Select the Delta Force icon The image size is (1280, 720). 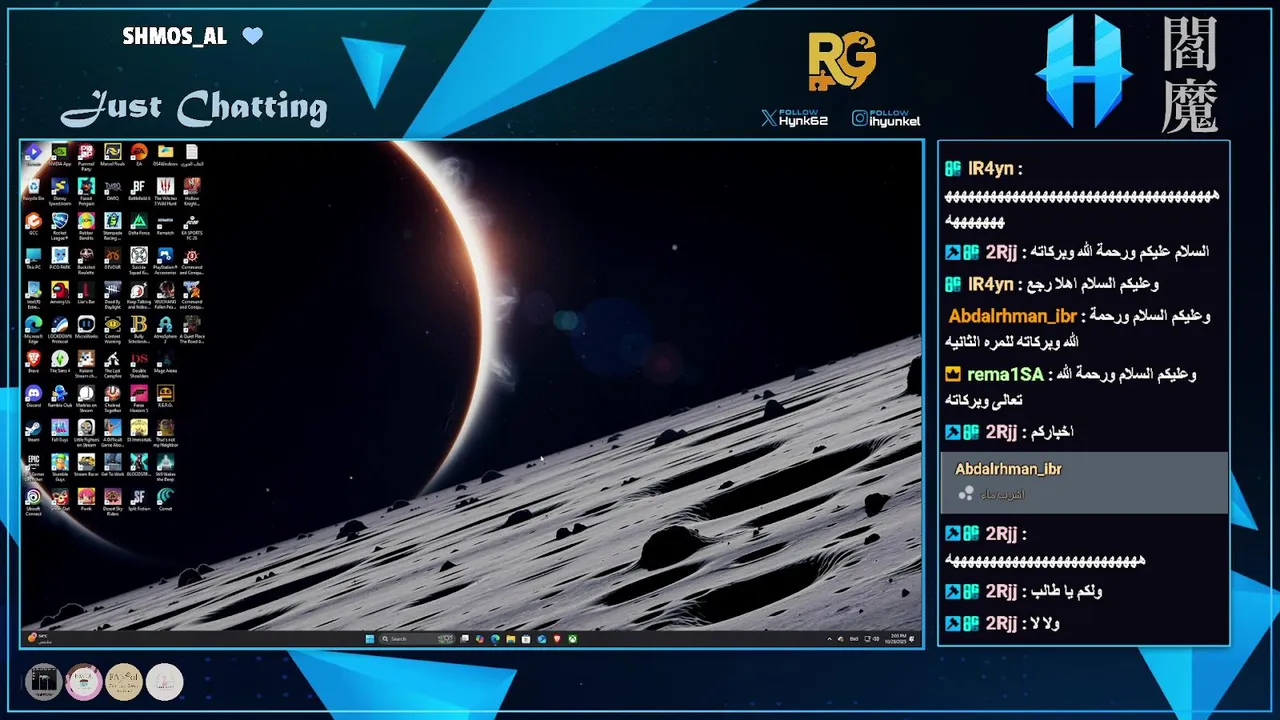[x=139, y=223]
